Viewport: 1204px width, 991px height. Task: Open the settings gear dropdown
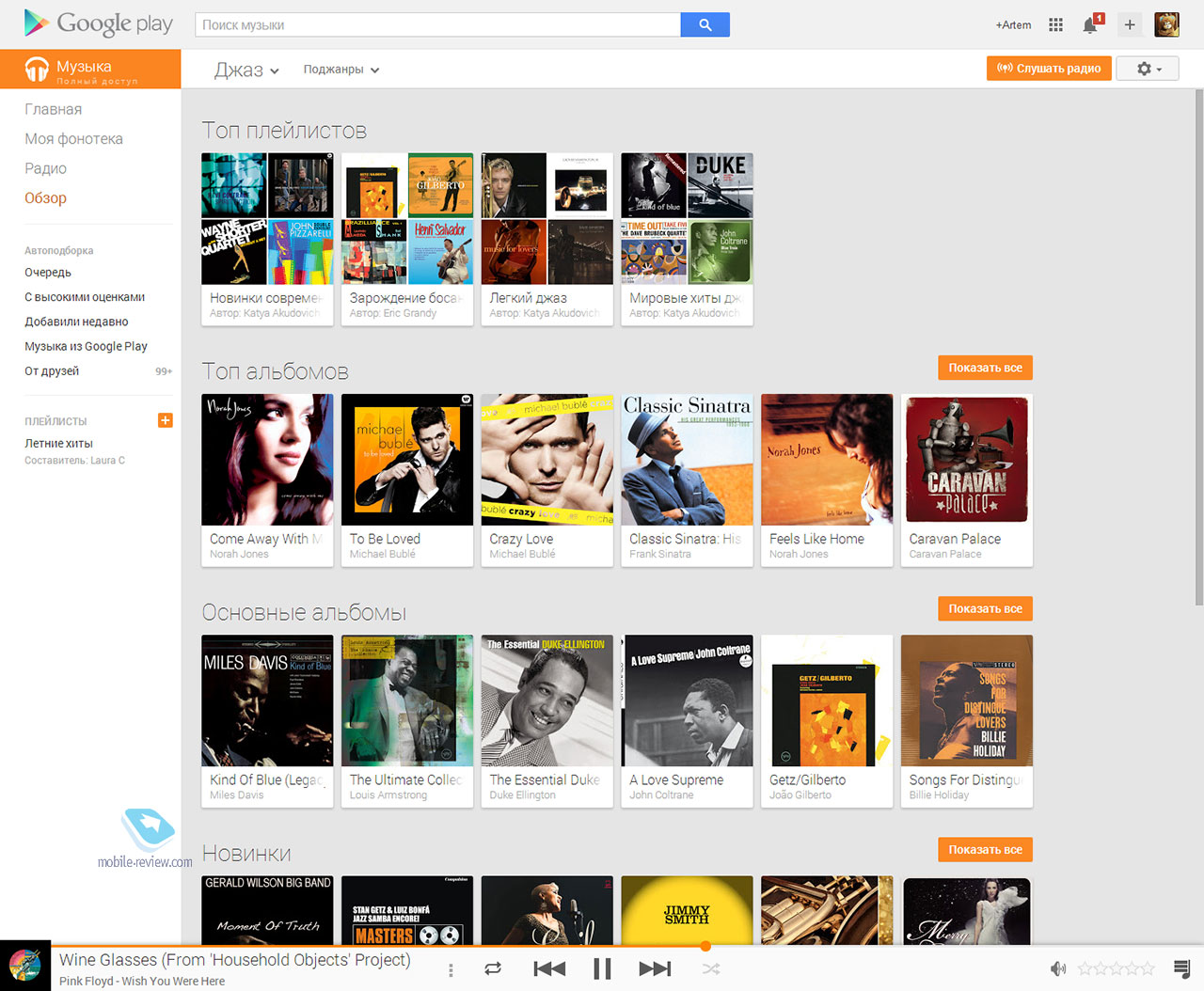(x=1148, y=69)
